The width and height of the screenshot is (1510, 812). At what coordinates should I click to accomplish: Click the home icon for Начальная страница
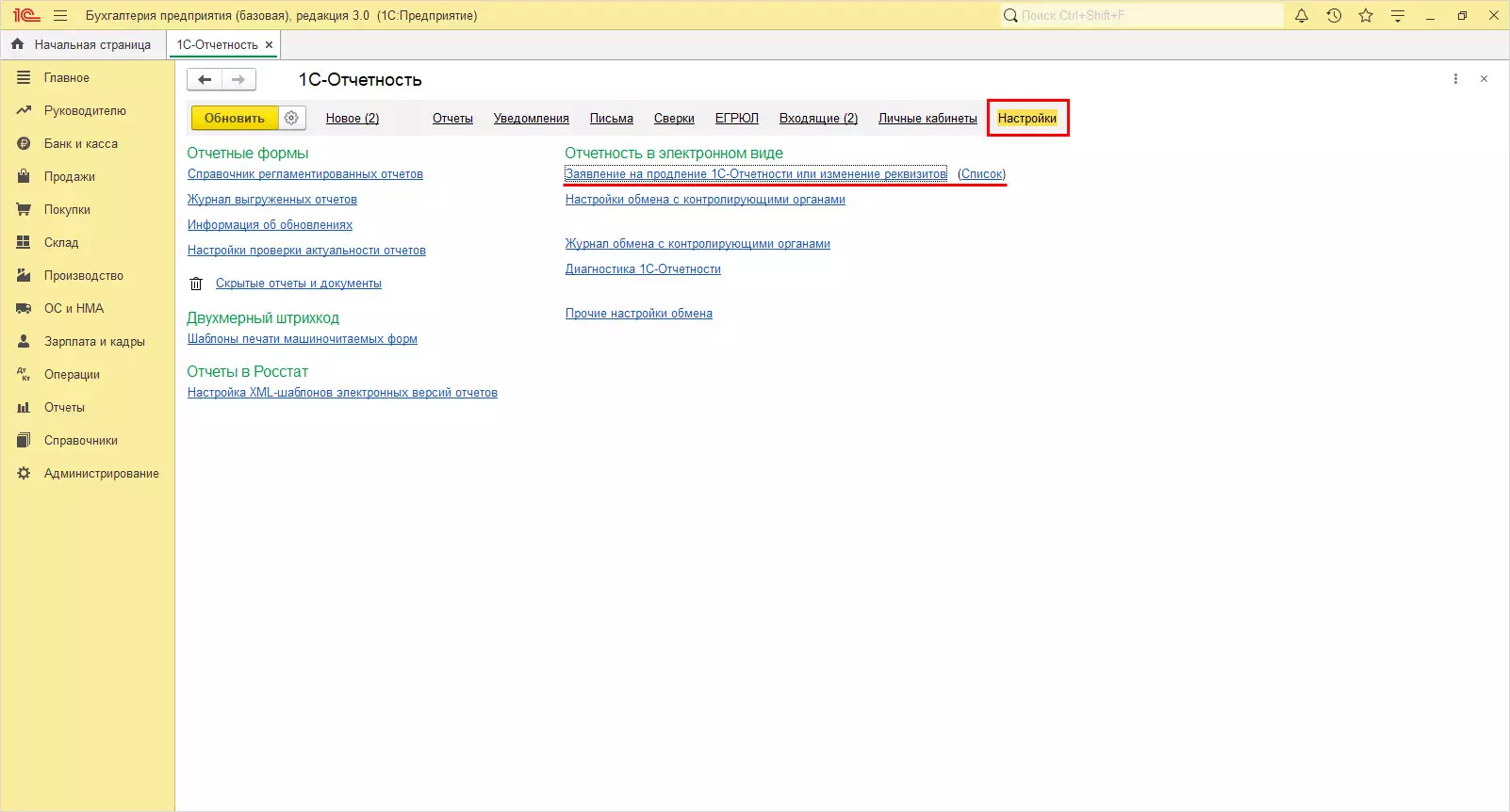(x=17, y=44)
